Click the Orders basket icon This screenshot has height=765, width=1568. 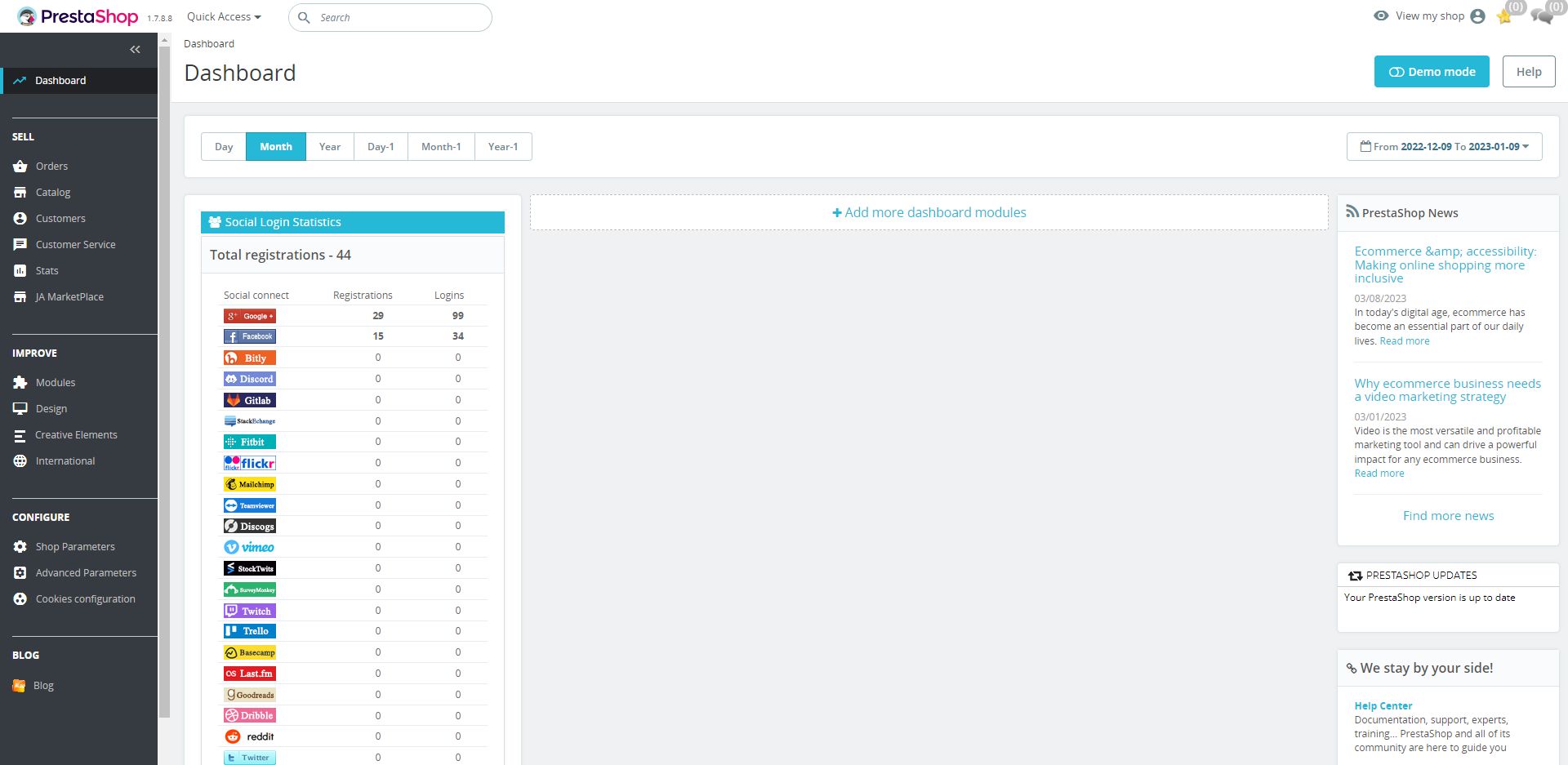click(x=20, y=167)
